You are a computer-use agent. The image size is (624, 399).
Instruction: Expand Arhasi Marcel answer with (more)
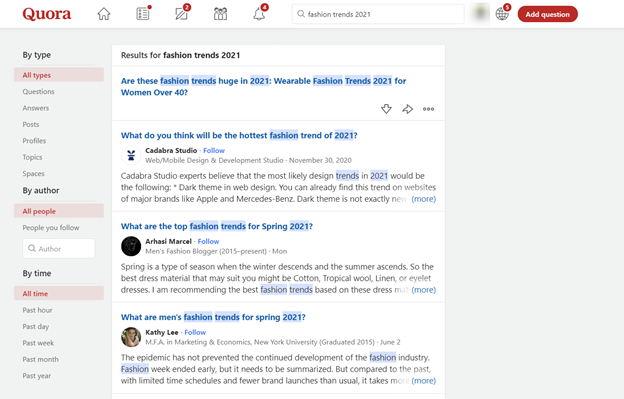(x=423, y=290)
